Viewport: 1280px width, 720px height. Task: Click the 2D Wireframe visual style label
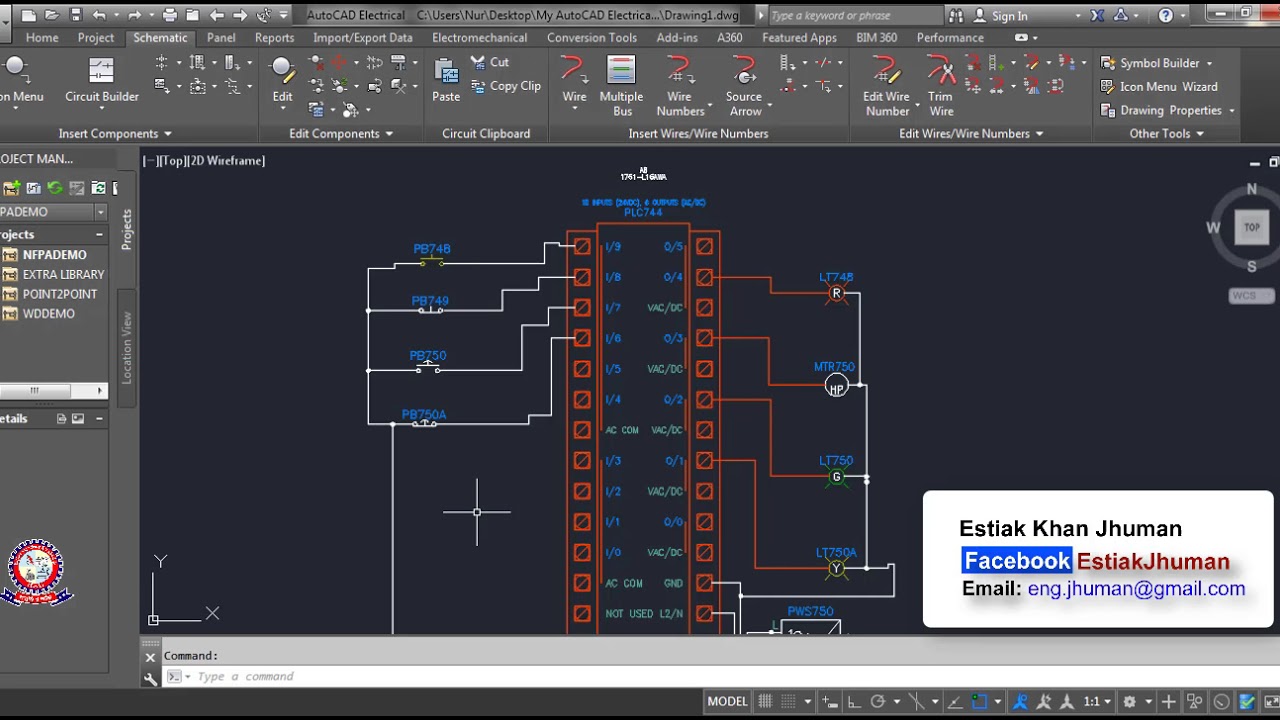tap(228, 161)
